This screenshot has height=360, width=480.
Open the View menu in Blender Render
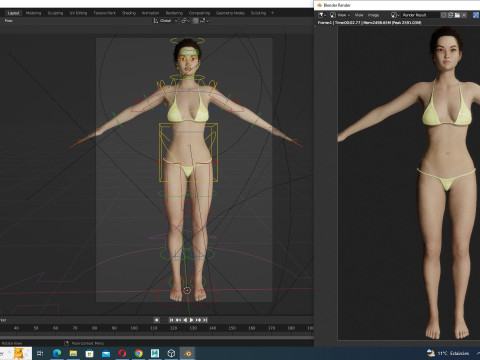359,15
